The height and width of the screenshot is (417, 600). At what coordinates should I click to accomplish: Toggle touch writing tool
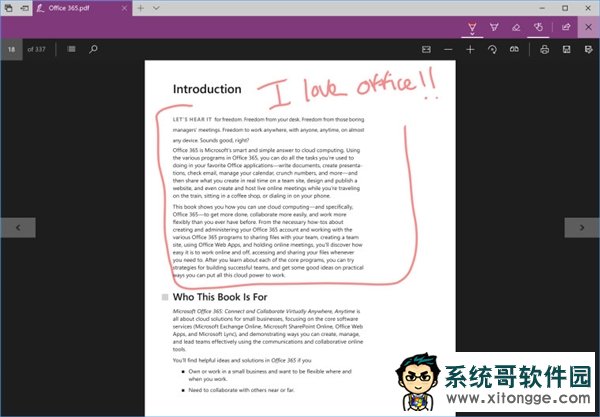point(538,27)
